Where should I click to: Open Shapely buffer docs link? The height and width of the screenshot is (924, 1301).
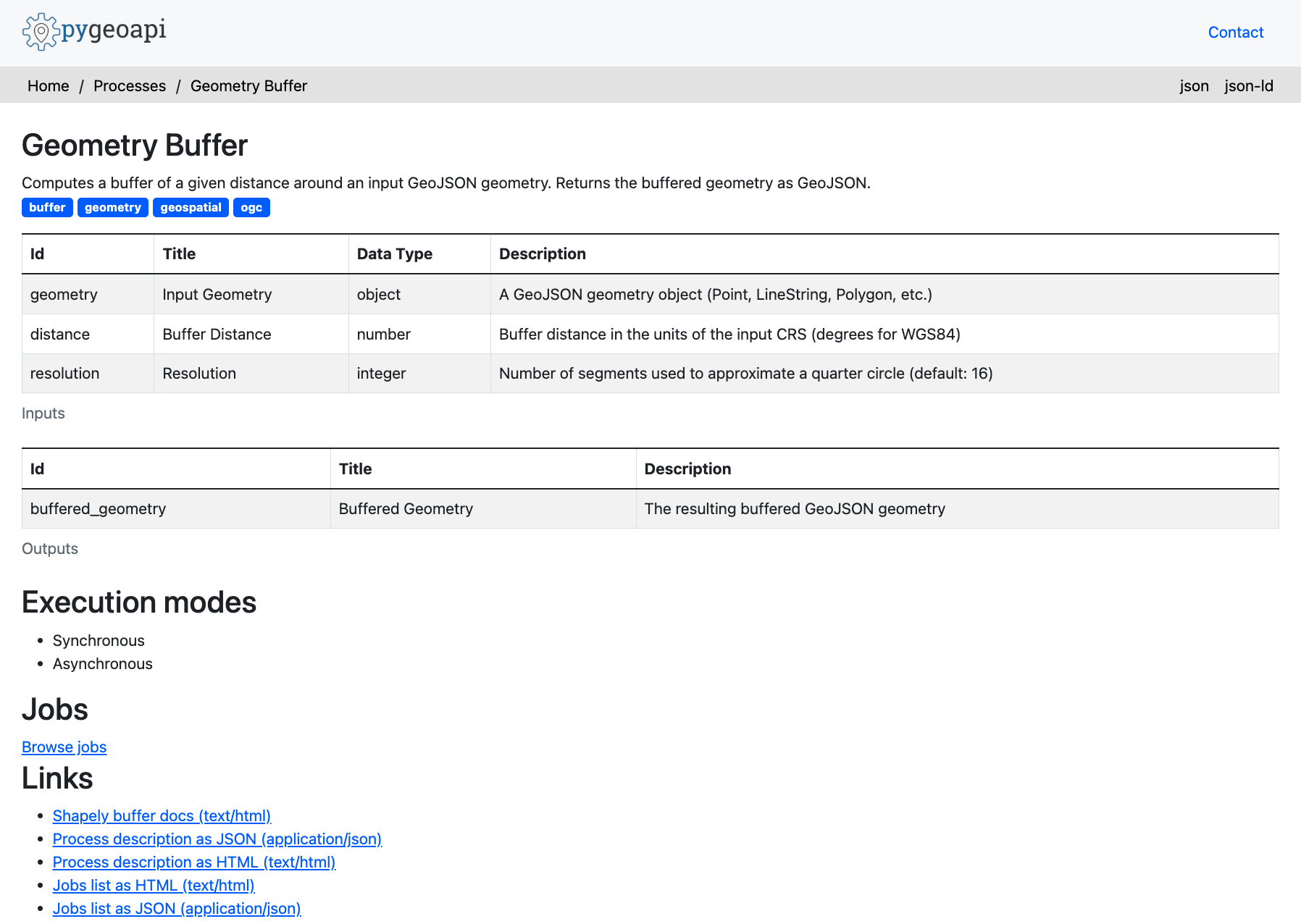click(162, 816)
